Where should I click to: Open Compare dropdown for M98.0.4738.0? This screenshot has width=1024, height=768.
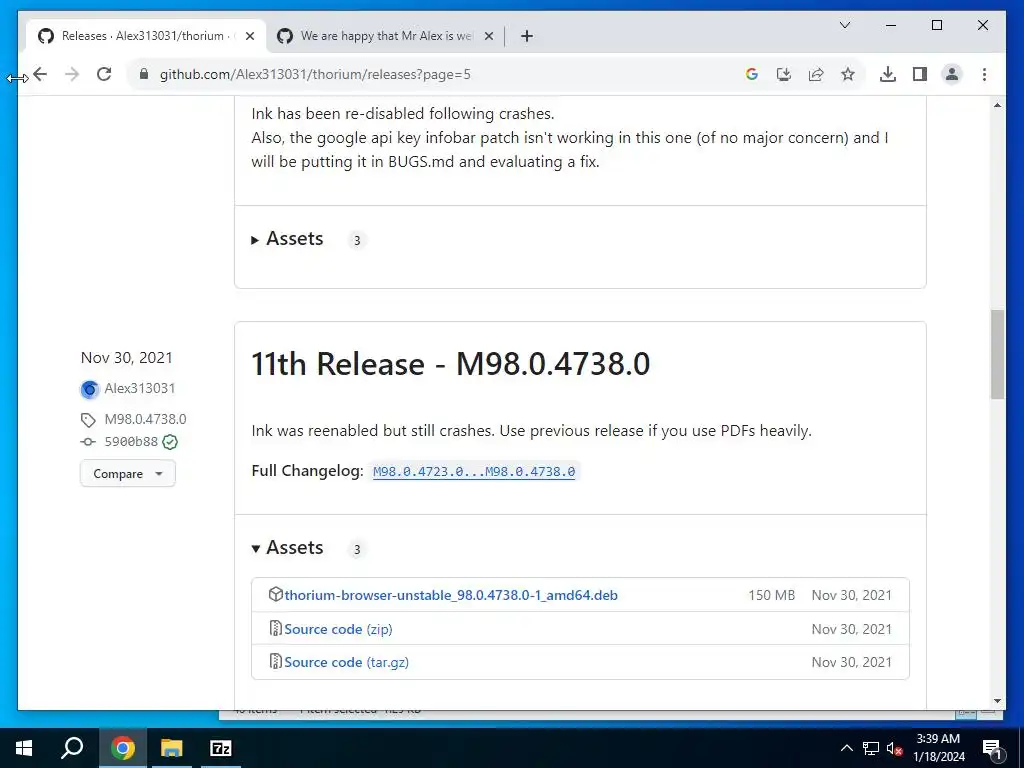click(128, 473)
